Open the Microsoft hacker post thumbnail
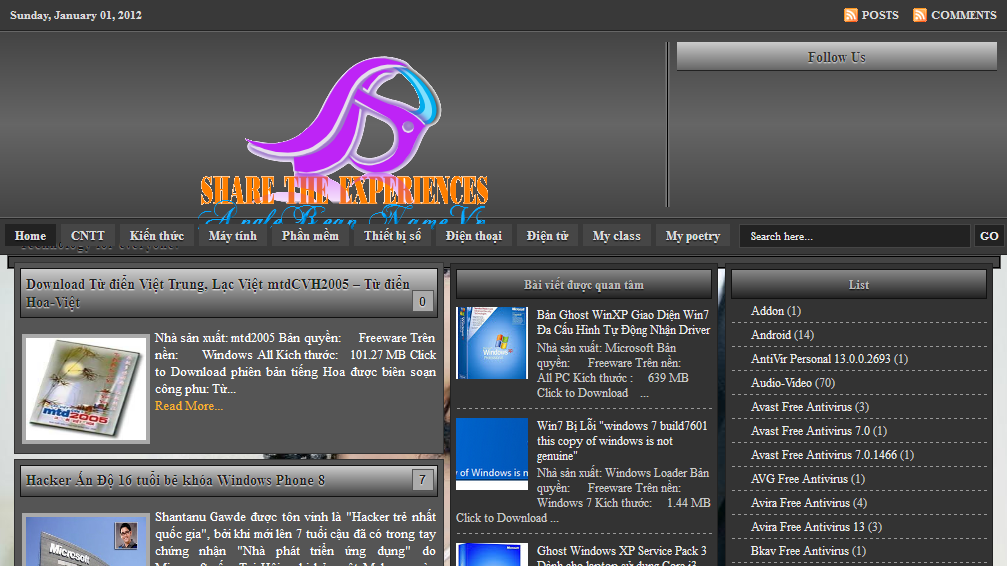 (x=86, y=540)
